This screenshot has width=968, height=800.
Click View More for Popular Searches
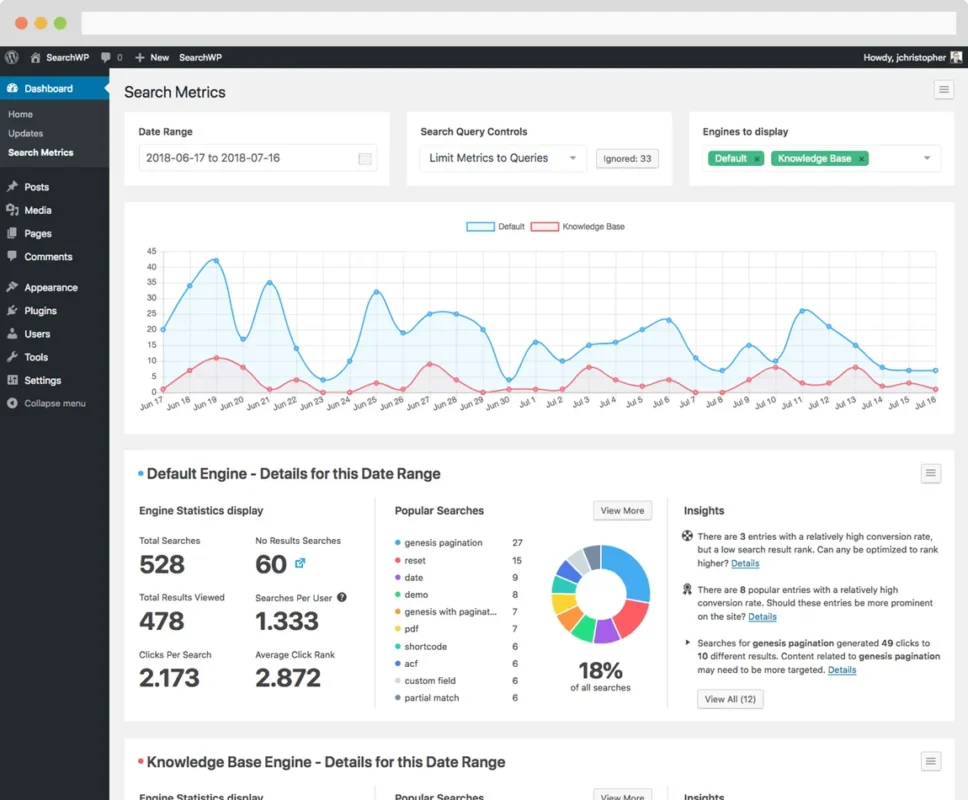click(x=622, y=510)
